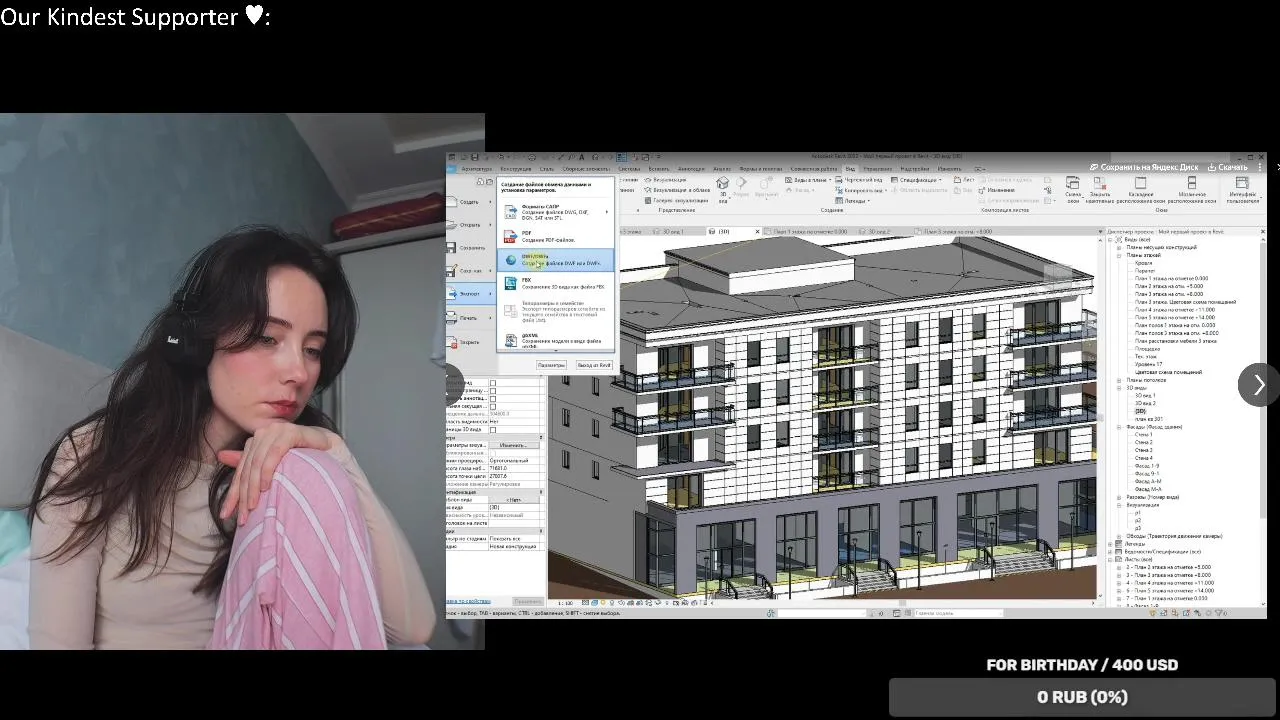
Task: Click Мозаичное расположение окон icon
Action: tap(1192, 183)
